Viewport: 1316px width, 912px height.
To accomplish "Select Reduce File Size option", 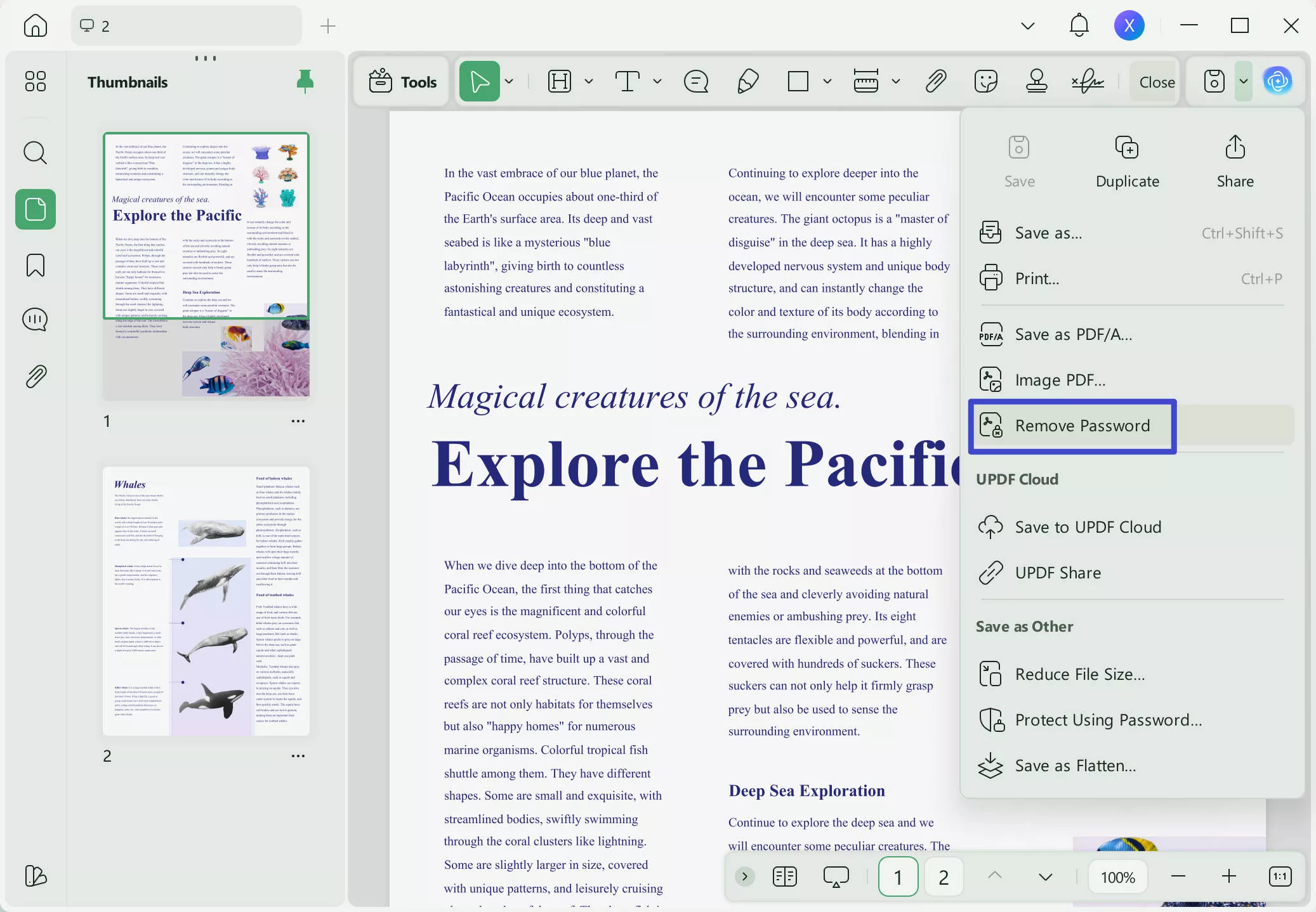I will (1079, 674).
